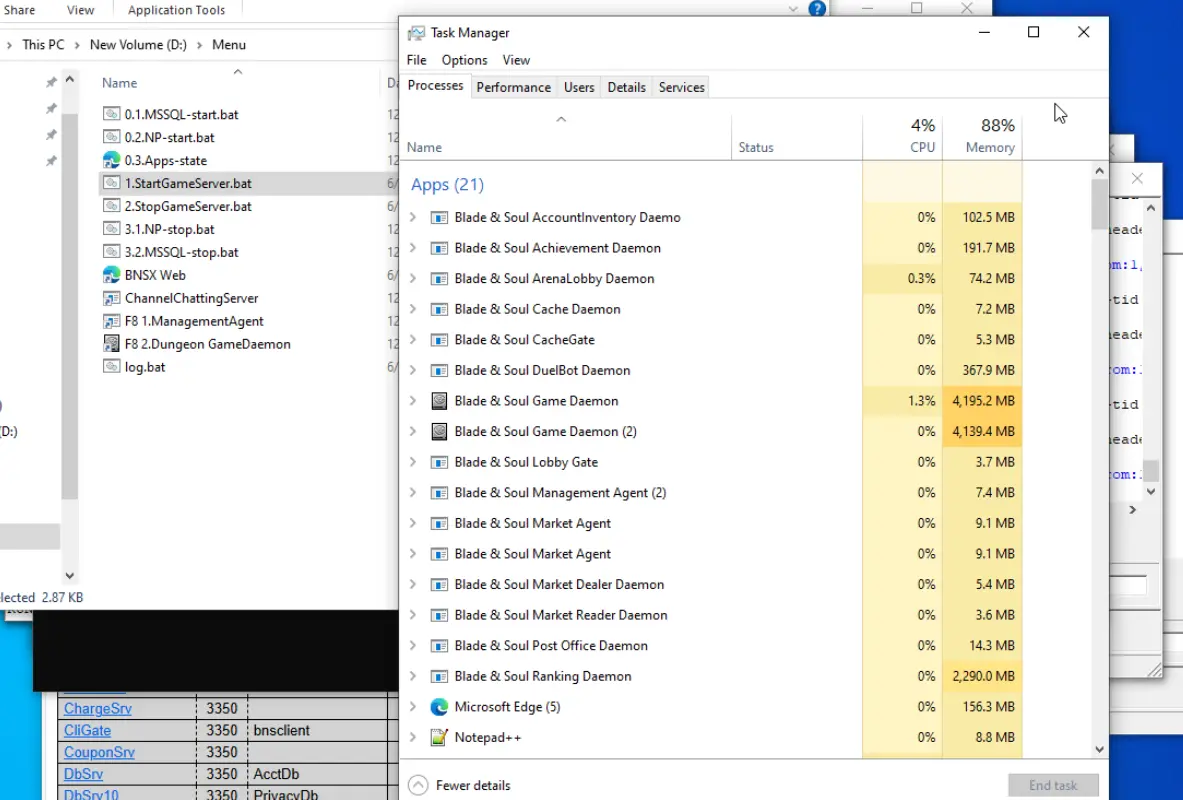Screen dimensions: 1183x800
Task: Expand Blade & Soul Management Agent (2)
Action: (x=413, y=493)
